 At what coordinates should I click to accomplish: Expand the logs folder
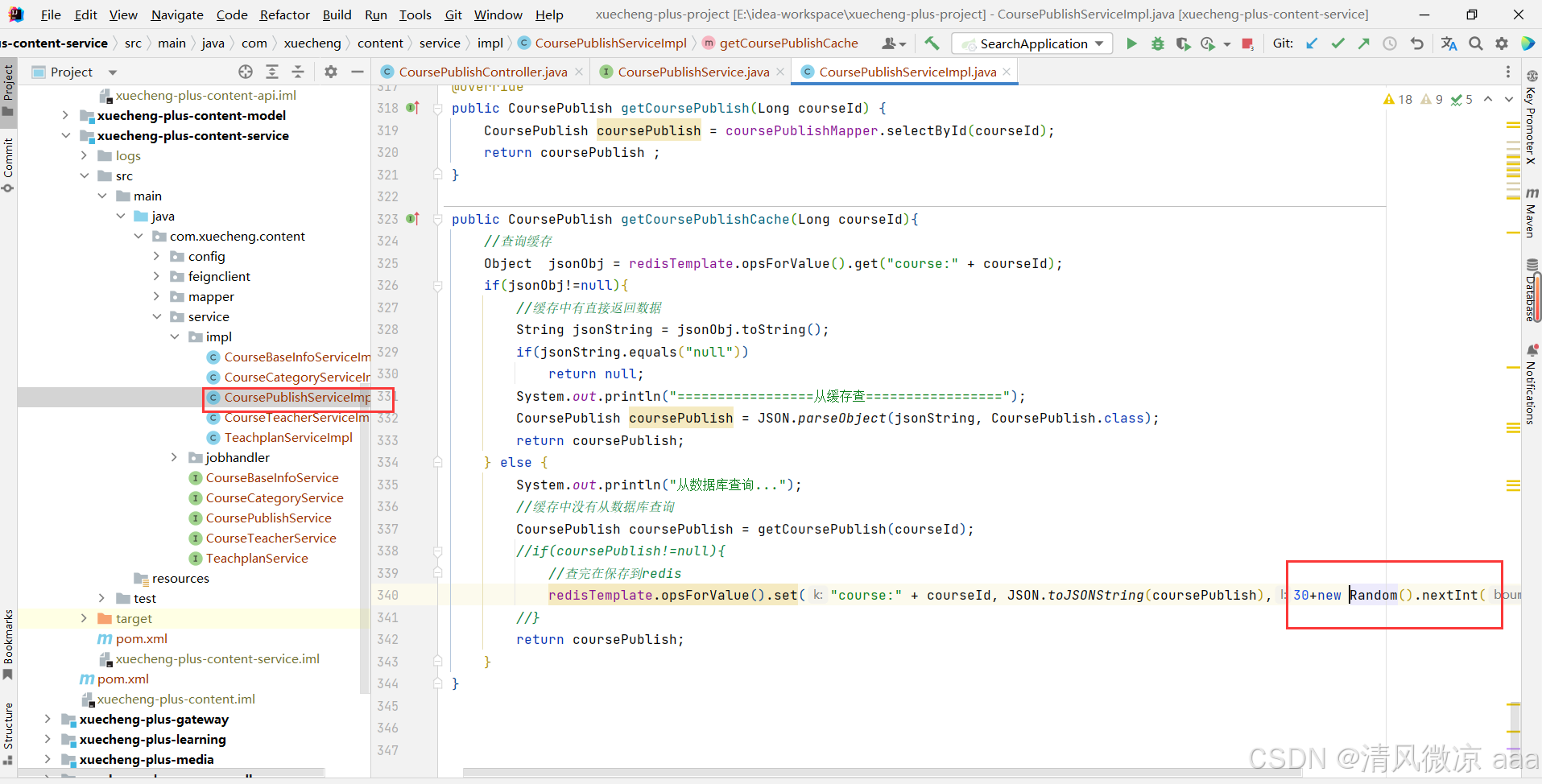pyautogui.click(x=84, y=155)
